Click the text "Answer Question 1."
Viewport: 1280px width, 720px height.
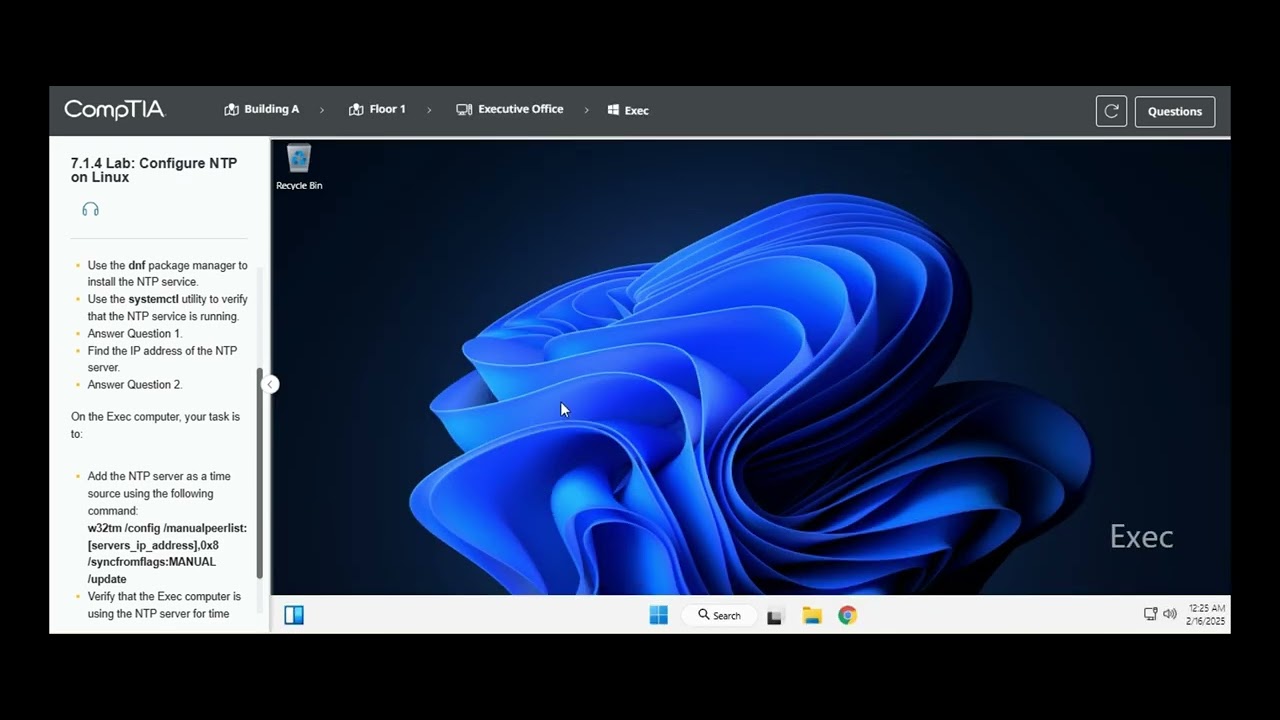(x=135, y=333)
